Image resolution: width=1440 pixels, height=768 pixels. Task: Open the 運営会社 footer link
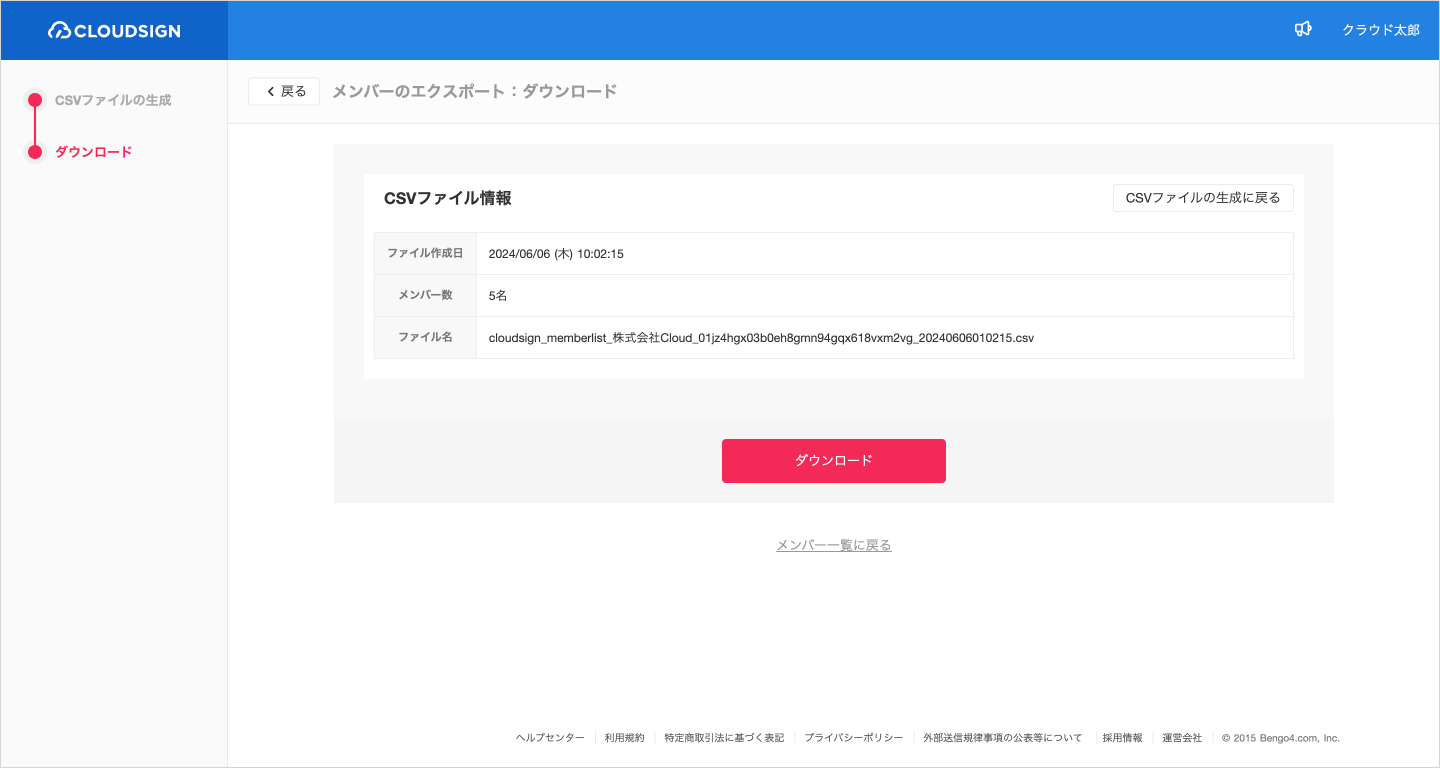pyautogui.click(x=1182, y=738)
